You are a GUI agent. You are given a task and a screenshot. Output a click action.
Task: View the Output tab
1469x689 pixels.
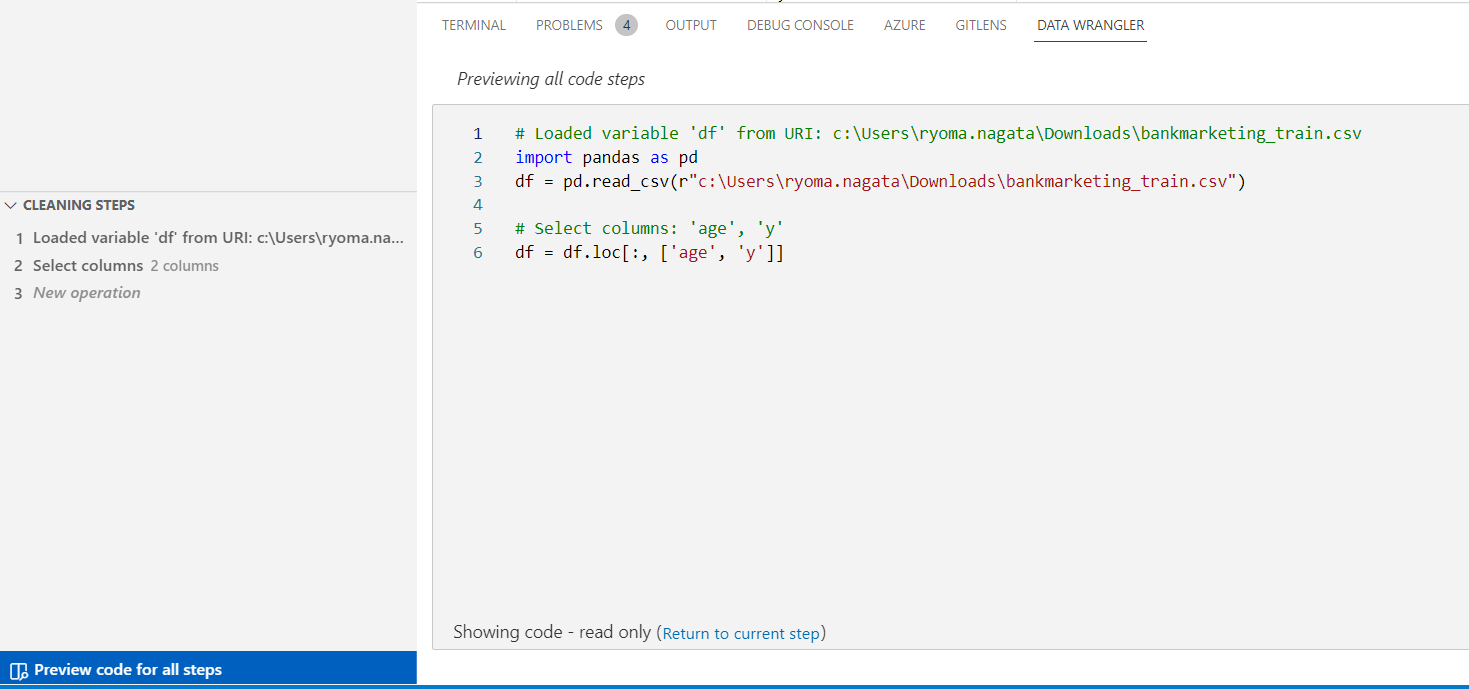[x=690, y=24]
